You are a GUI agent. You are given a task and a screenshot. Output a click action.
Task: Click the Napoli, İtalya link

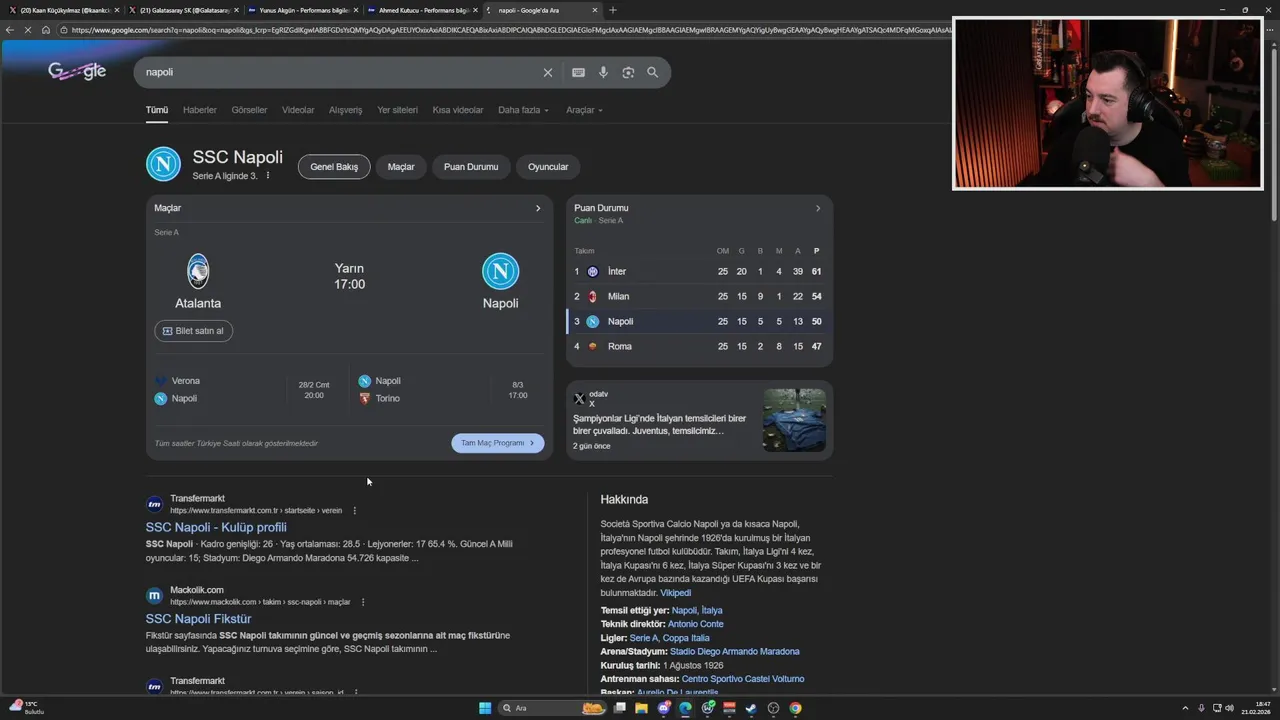click(697, 610)
